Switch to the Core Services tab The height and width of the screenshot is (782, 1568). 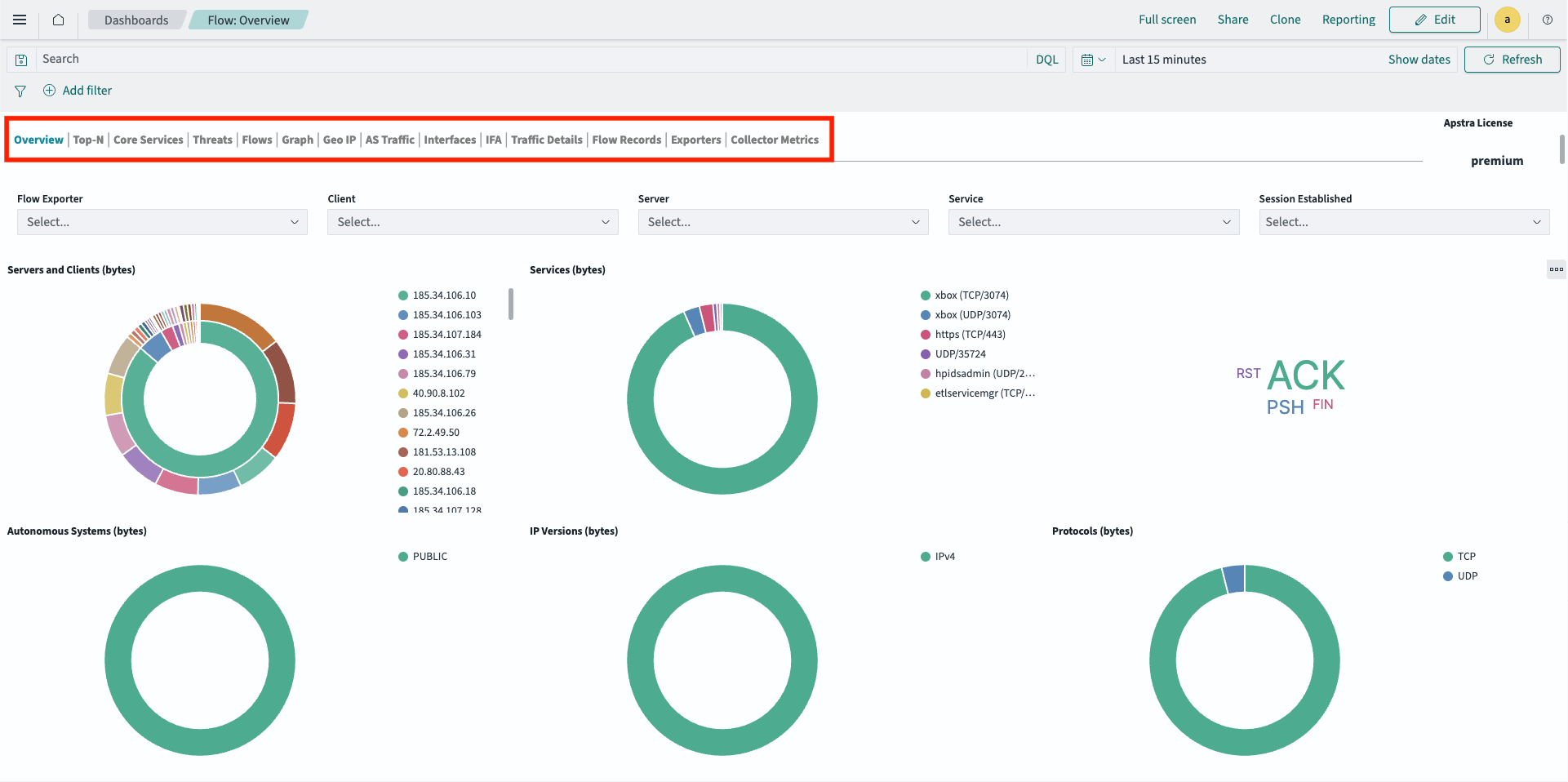149,140
